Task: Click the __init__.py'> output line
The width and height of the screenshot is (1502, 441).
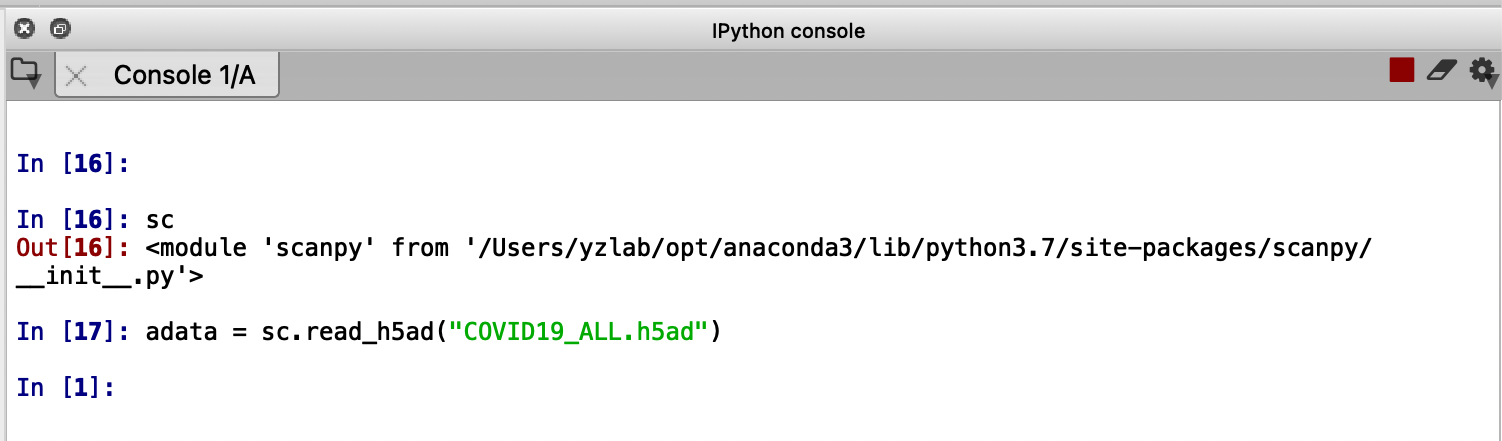Action: click(110, 275)
